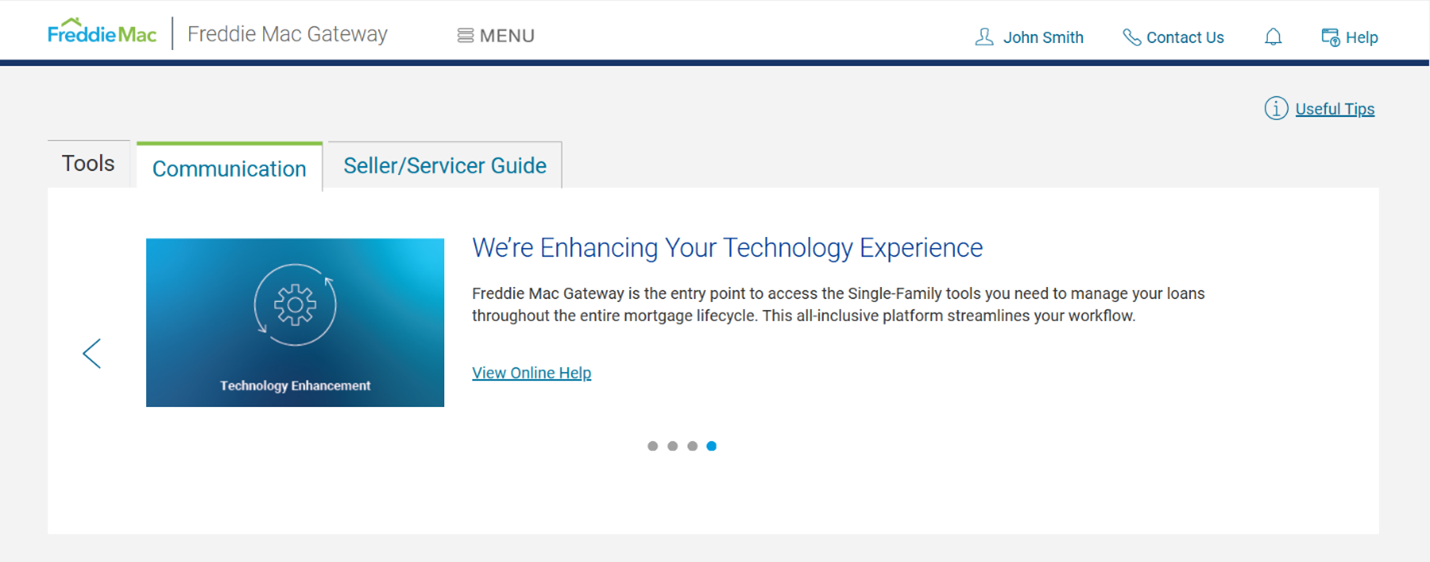Click the user profile icon
This screenshot has height=562, width=1430.
click(984, 37)
